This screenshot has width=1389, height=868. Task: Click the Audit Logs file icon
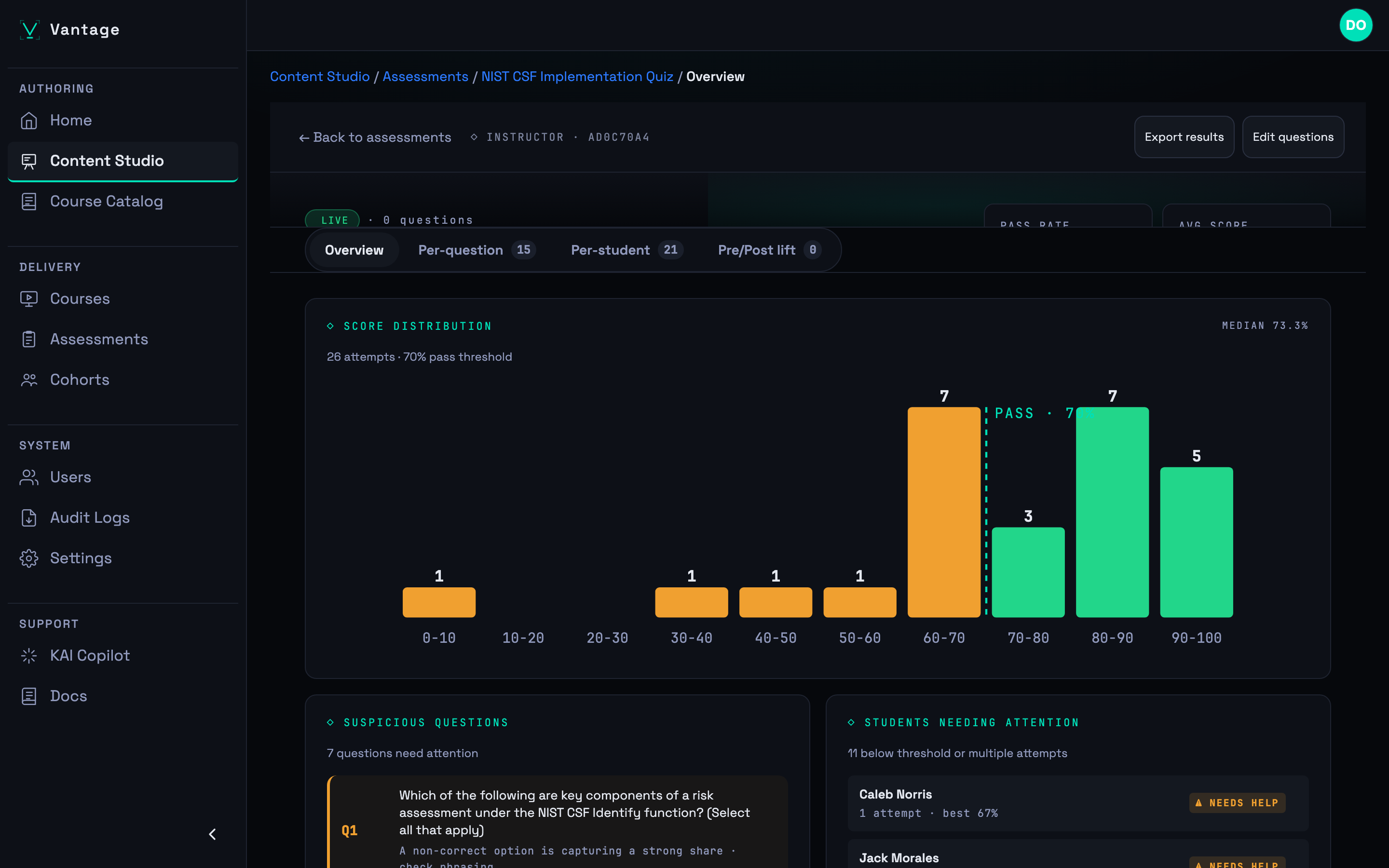tap(29, 518)
